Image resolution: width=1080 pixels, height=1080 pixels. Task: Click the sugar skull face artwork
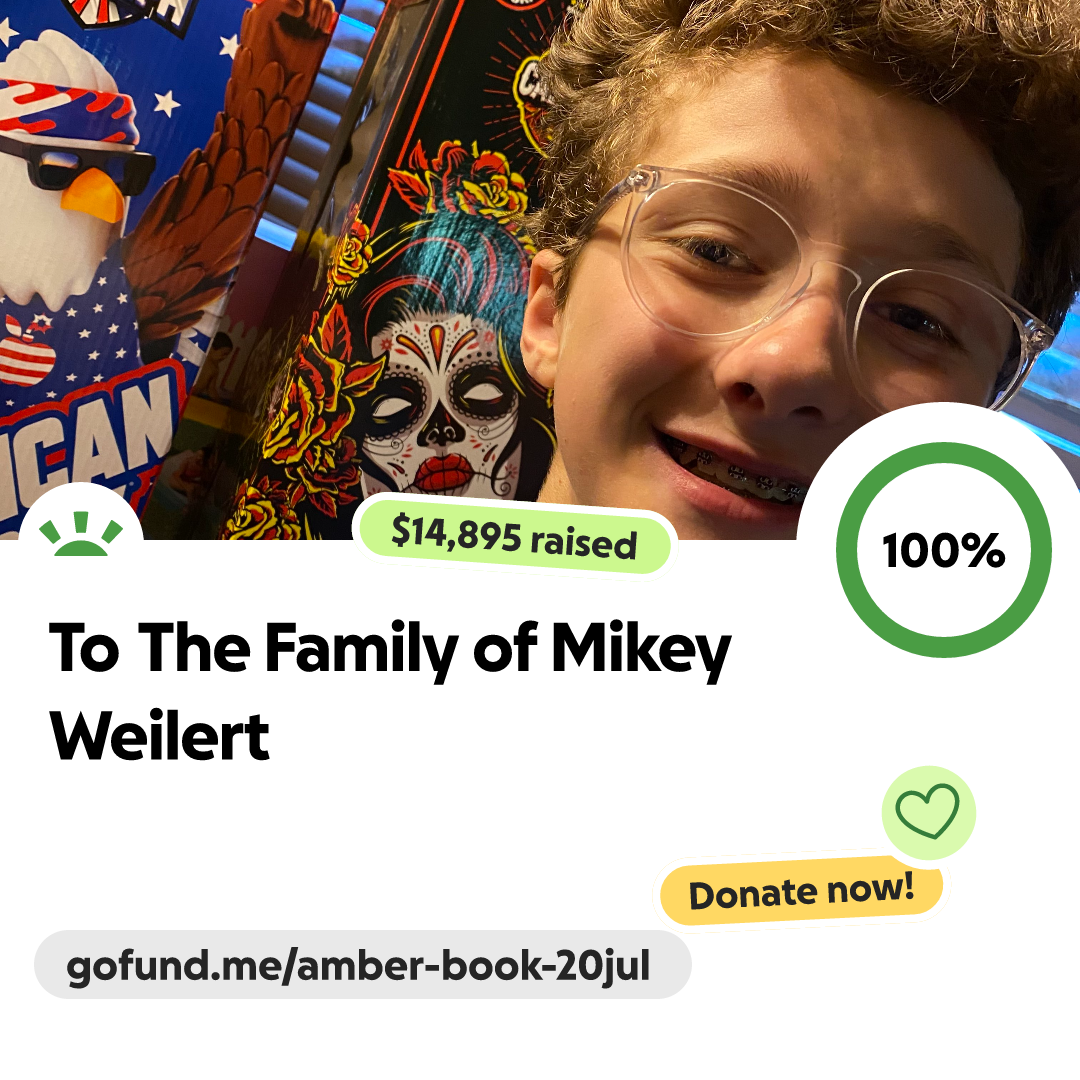(439, 406)
